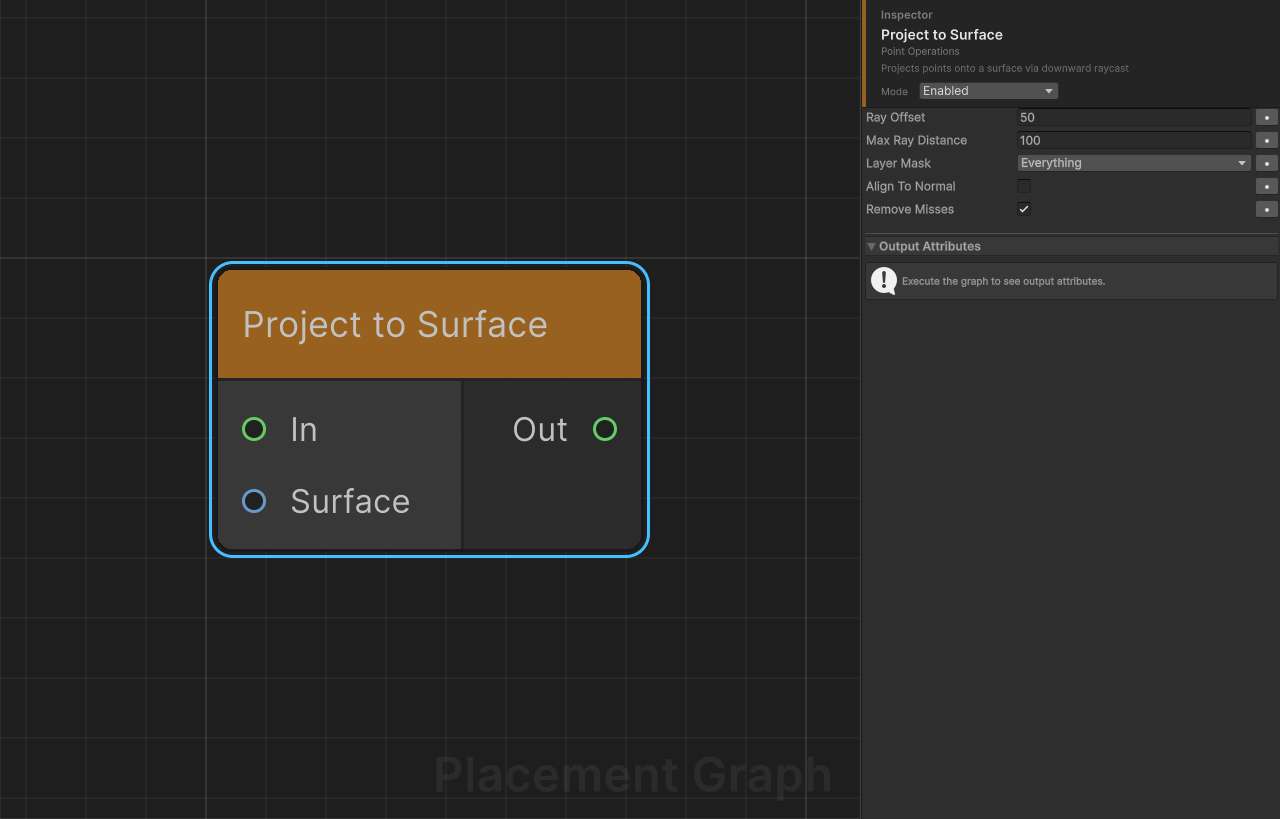
Task: Click the warning icon in Output Attributes
Action: (884, 281)
